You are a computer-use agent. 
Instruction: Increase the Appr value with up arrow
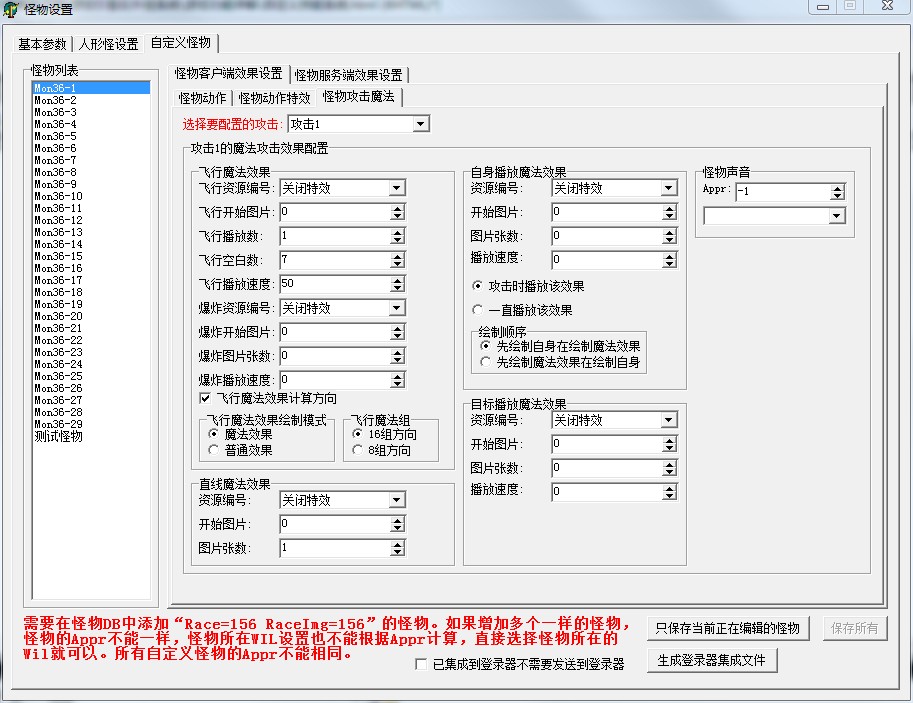(x=837, y=187)
